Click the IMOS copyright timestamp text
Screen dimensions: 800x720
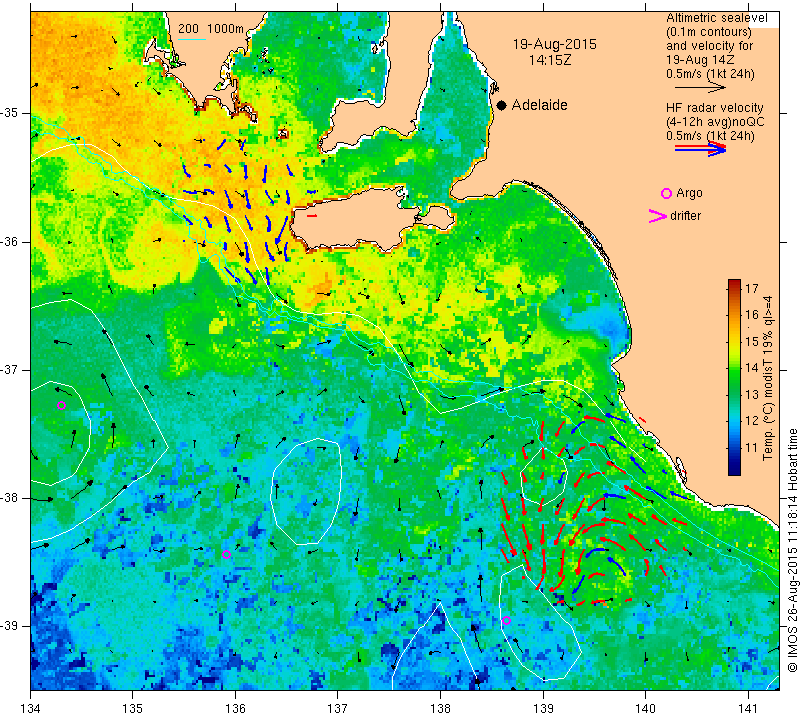[x=792, y=550]
